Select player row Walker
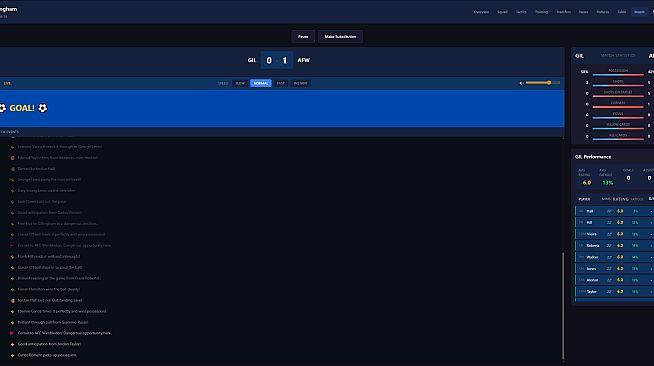654x366 pixels. point(614,257)
